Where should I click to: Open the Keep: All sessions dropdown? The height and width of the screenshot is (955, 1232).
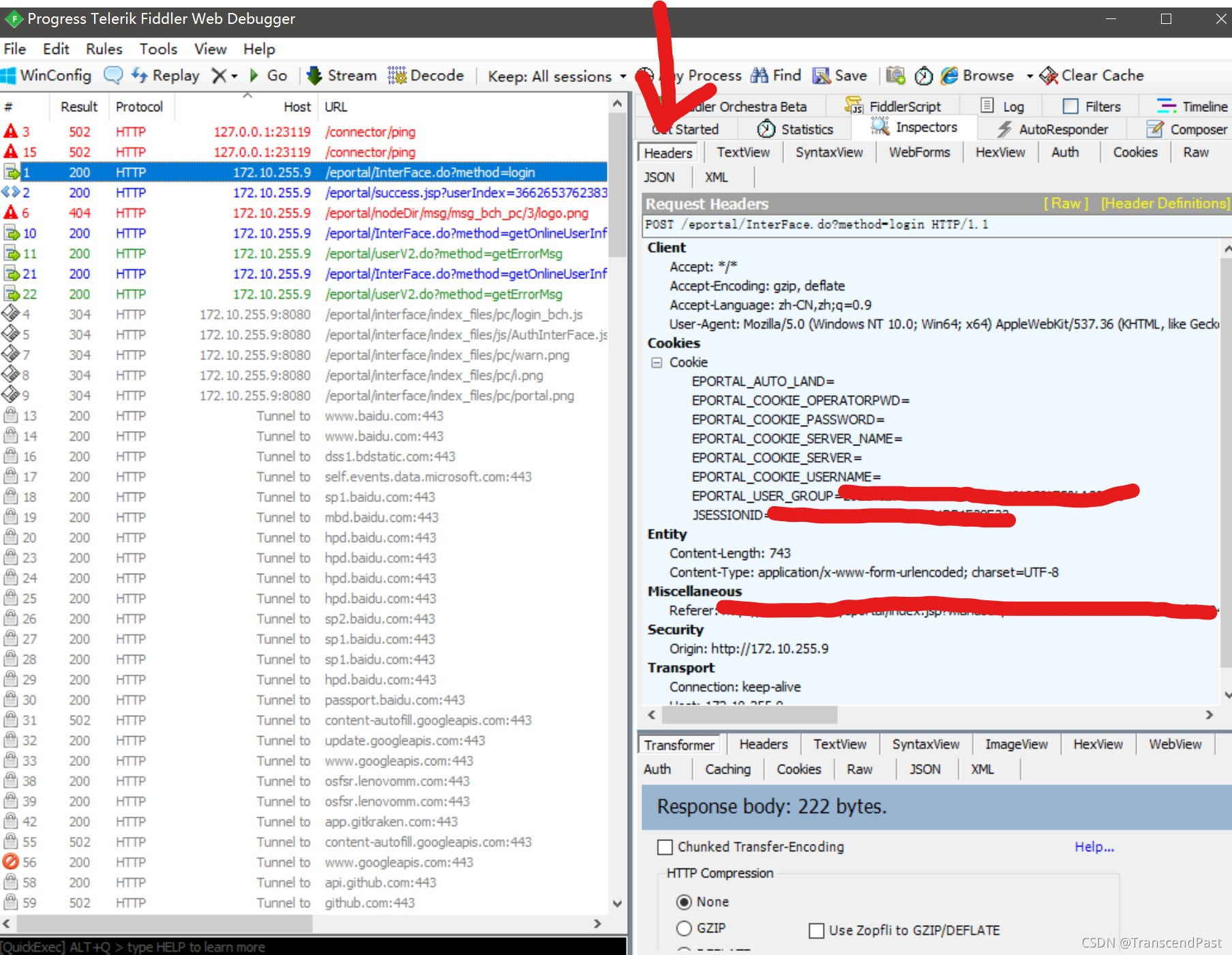point(556,76)
